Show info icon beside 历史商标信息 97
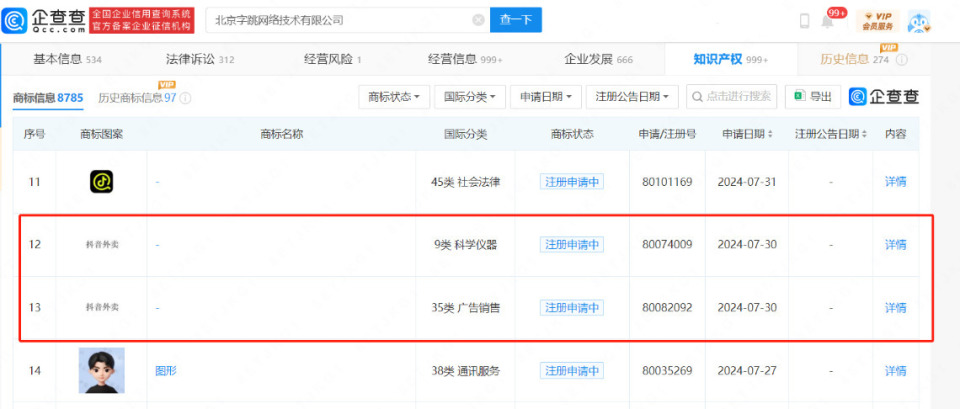 click(186, 98)
